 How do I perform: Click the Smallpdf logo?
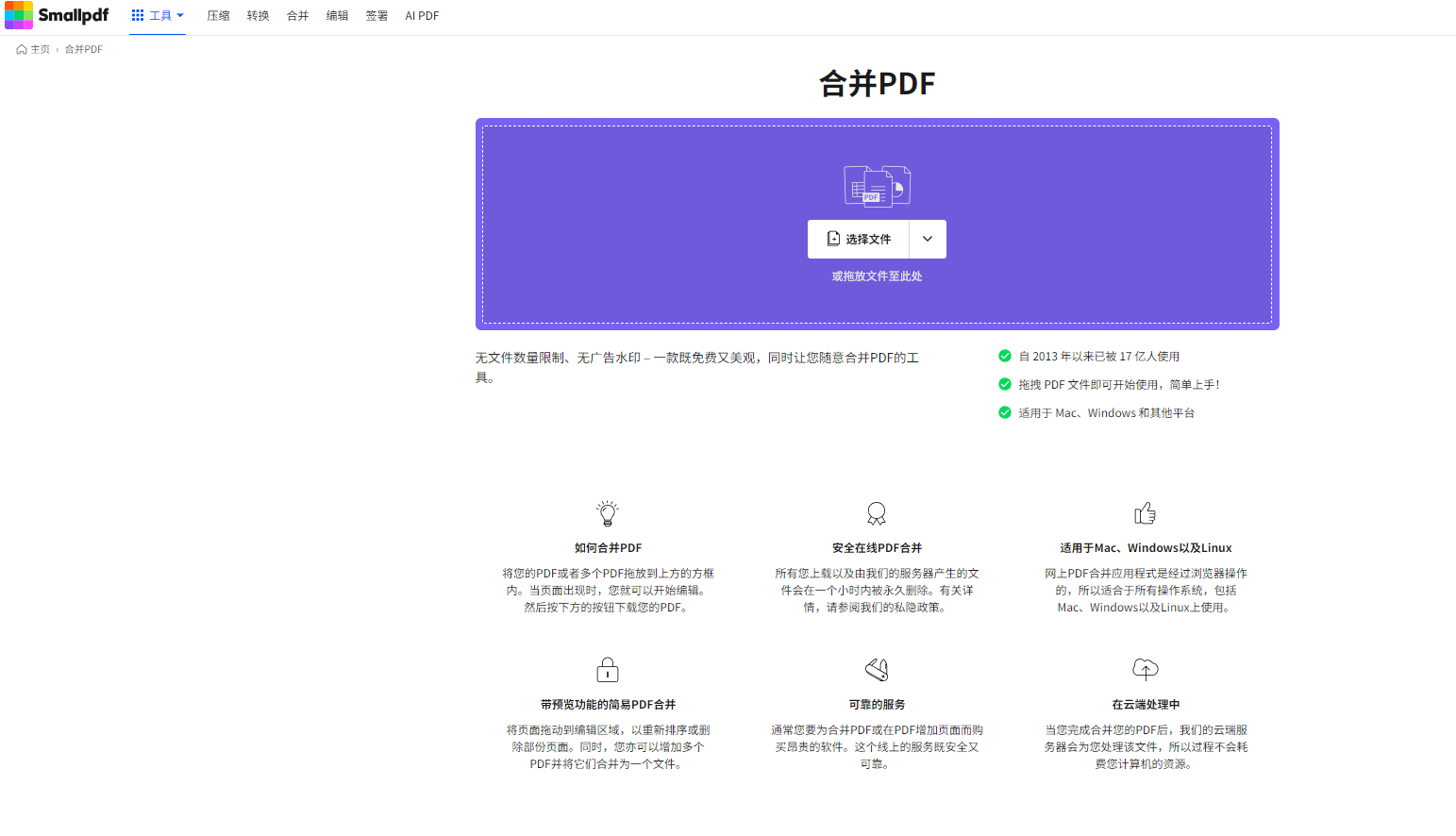(57, 15)
